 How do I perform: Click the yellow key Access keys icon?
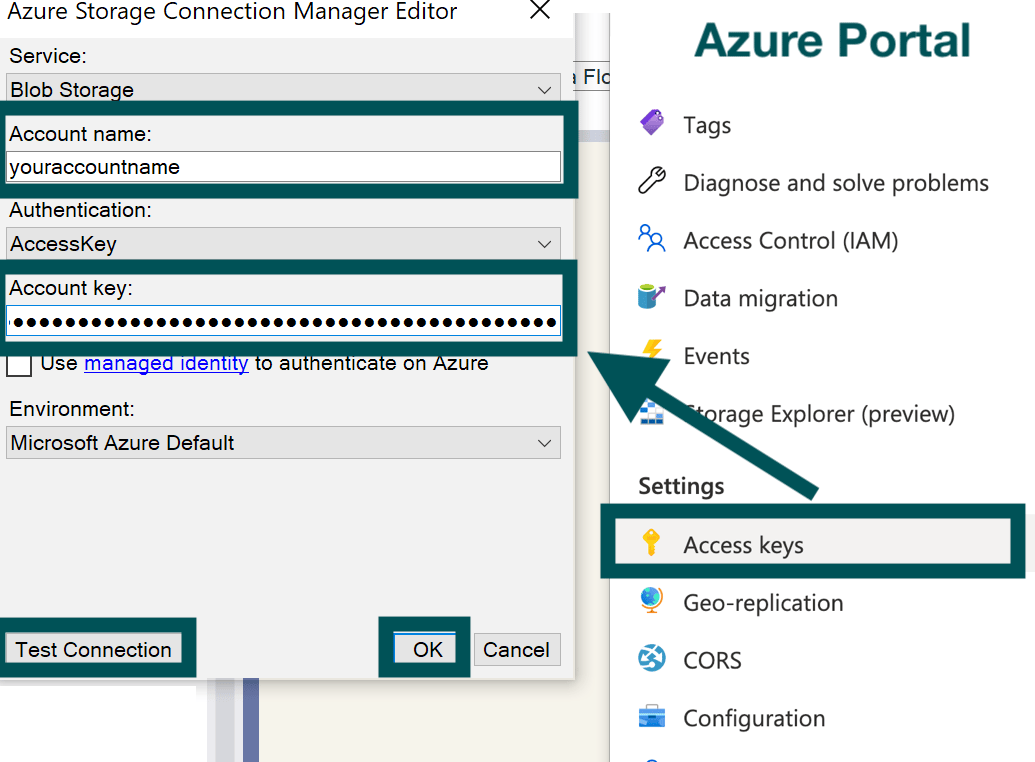[651, 543]
